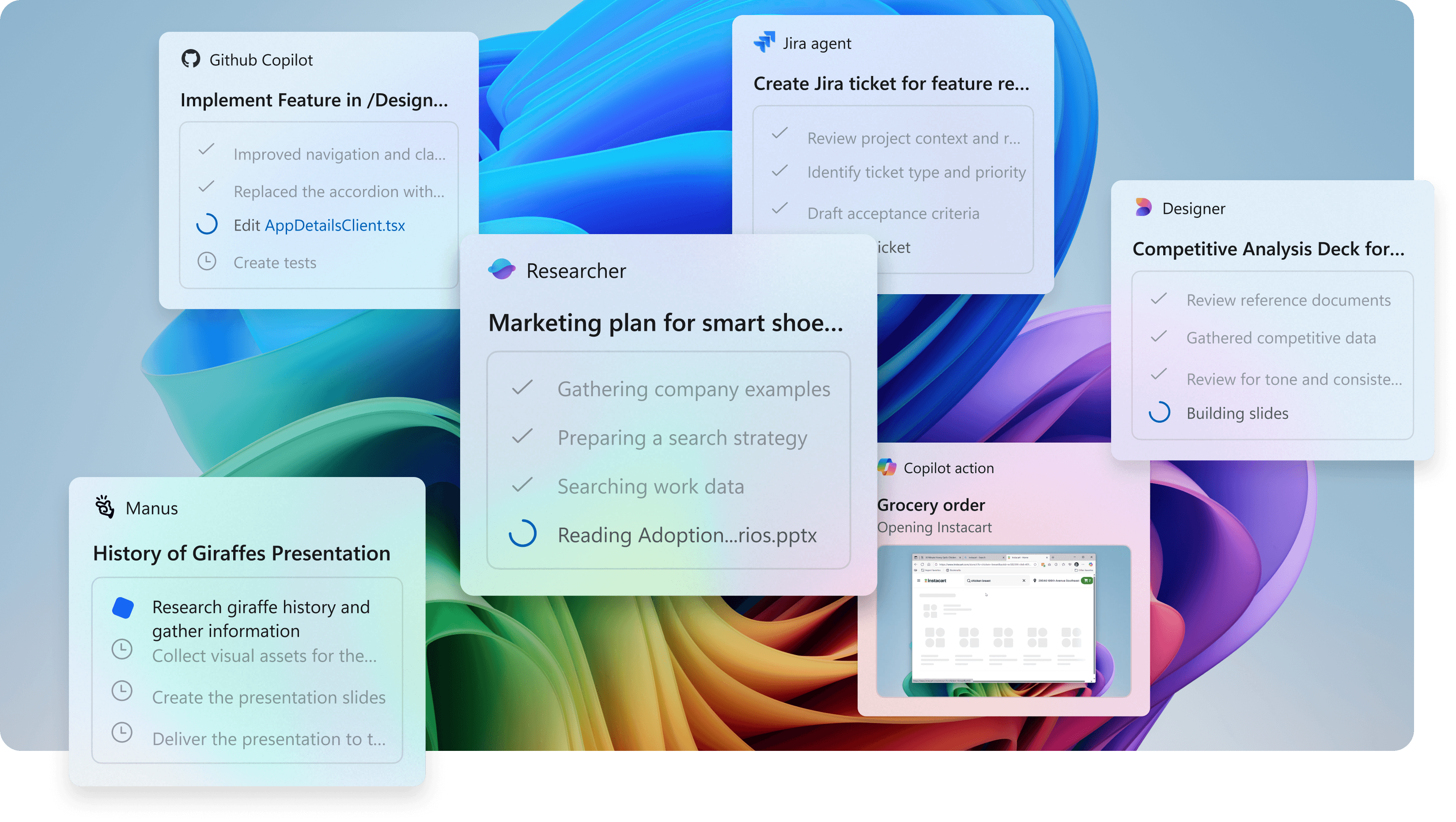The width and height of the screenshot is (1456, 822).
Task: Click the "Deliver the presentation to t..." text
Action: click(x=270, y=739)
